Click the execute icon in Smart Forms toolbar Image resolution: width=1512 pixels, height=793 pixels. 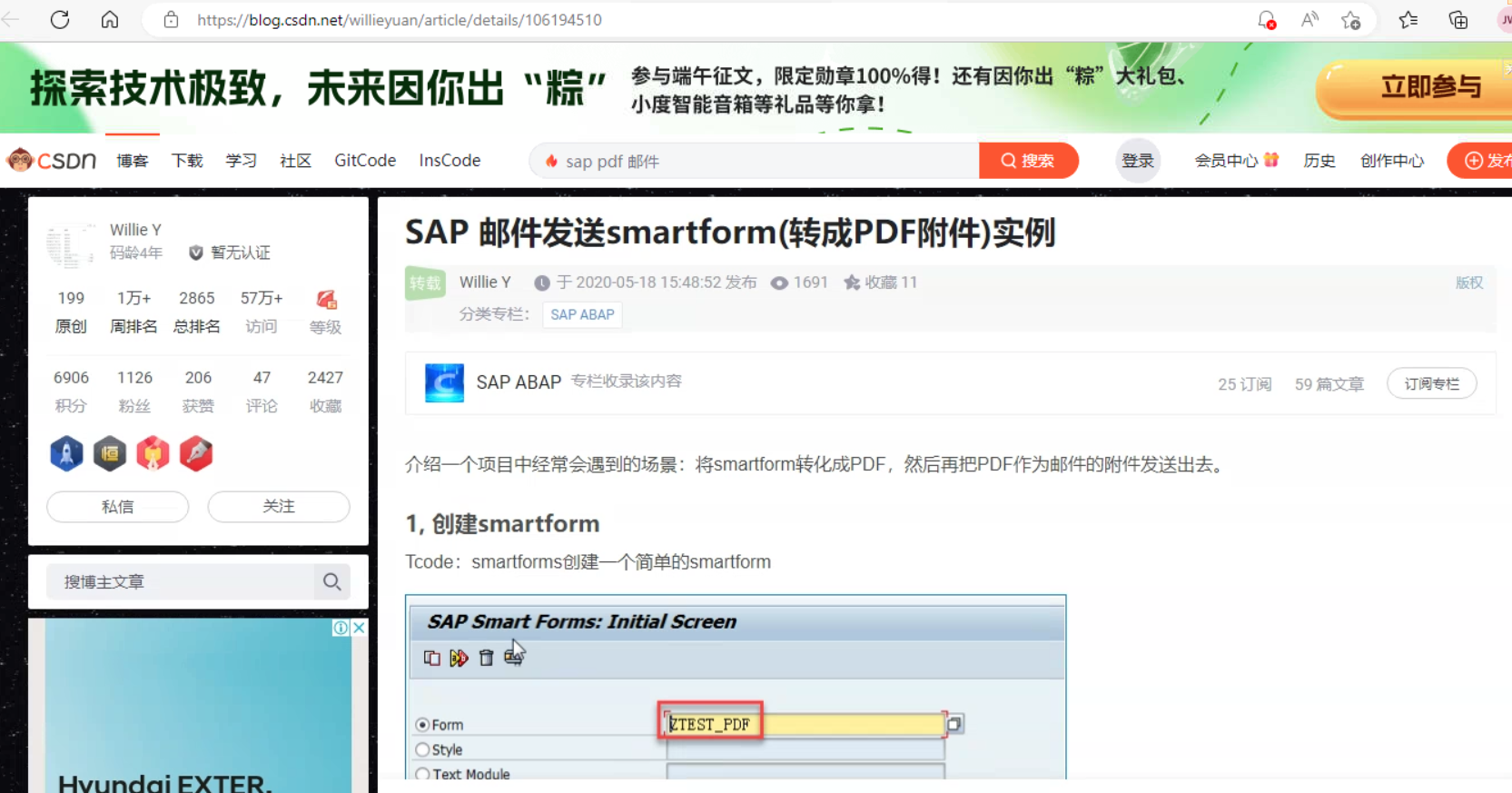coord(459,658)
